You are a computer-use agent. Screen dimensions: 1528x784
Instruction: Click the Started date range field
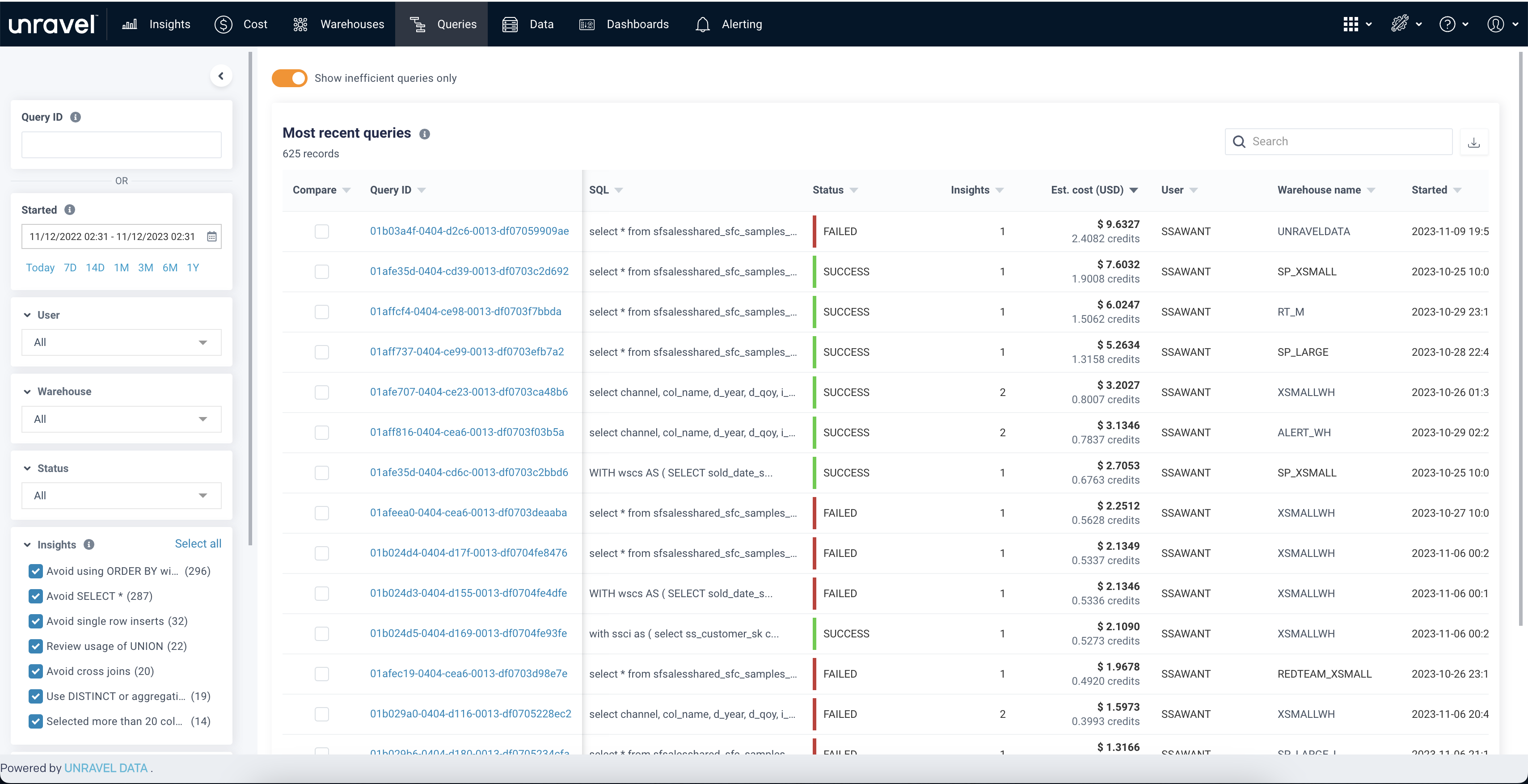122,236
